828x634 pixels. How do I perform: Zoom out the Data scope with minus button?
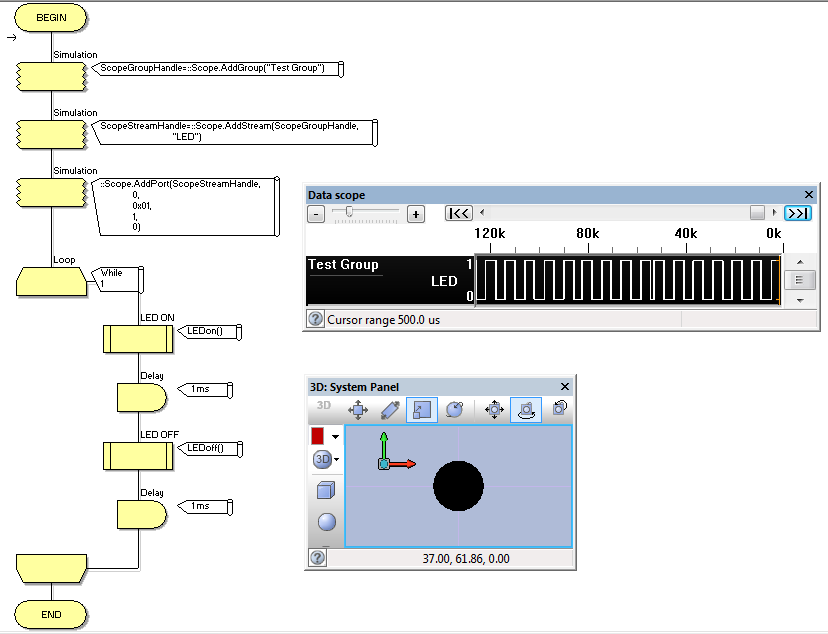[x=316, y=214]
